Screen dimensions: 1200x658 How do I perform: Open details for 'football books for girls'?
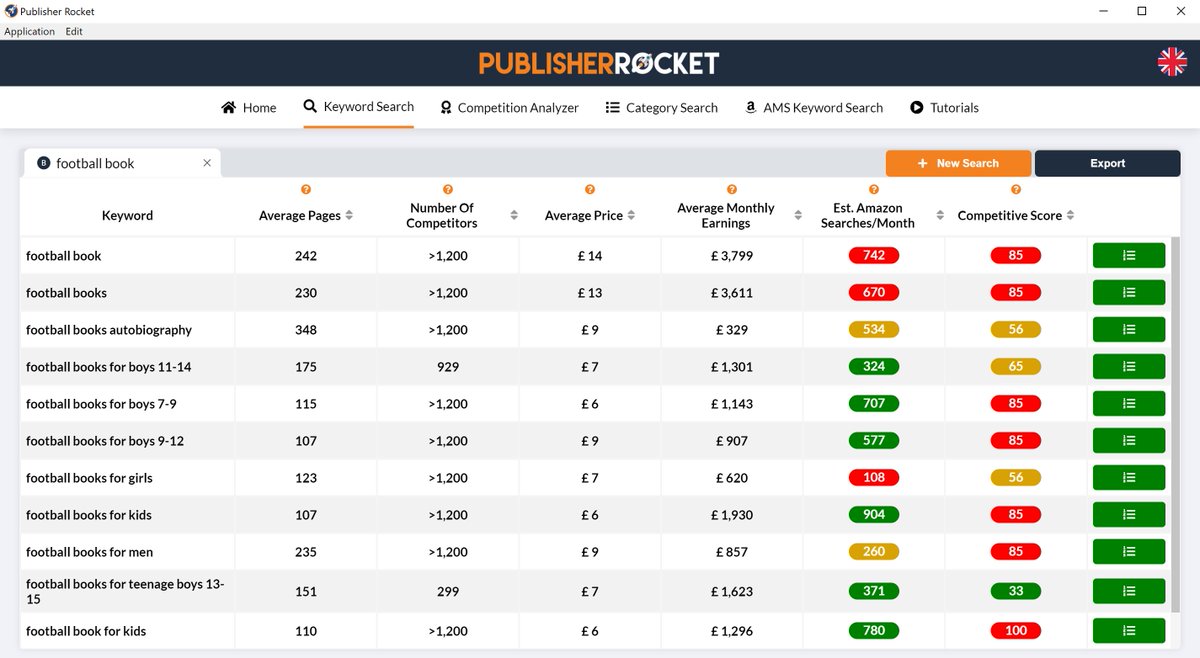tap(1129, 478)
